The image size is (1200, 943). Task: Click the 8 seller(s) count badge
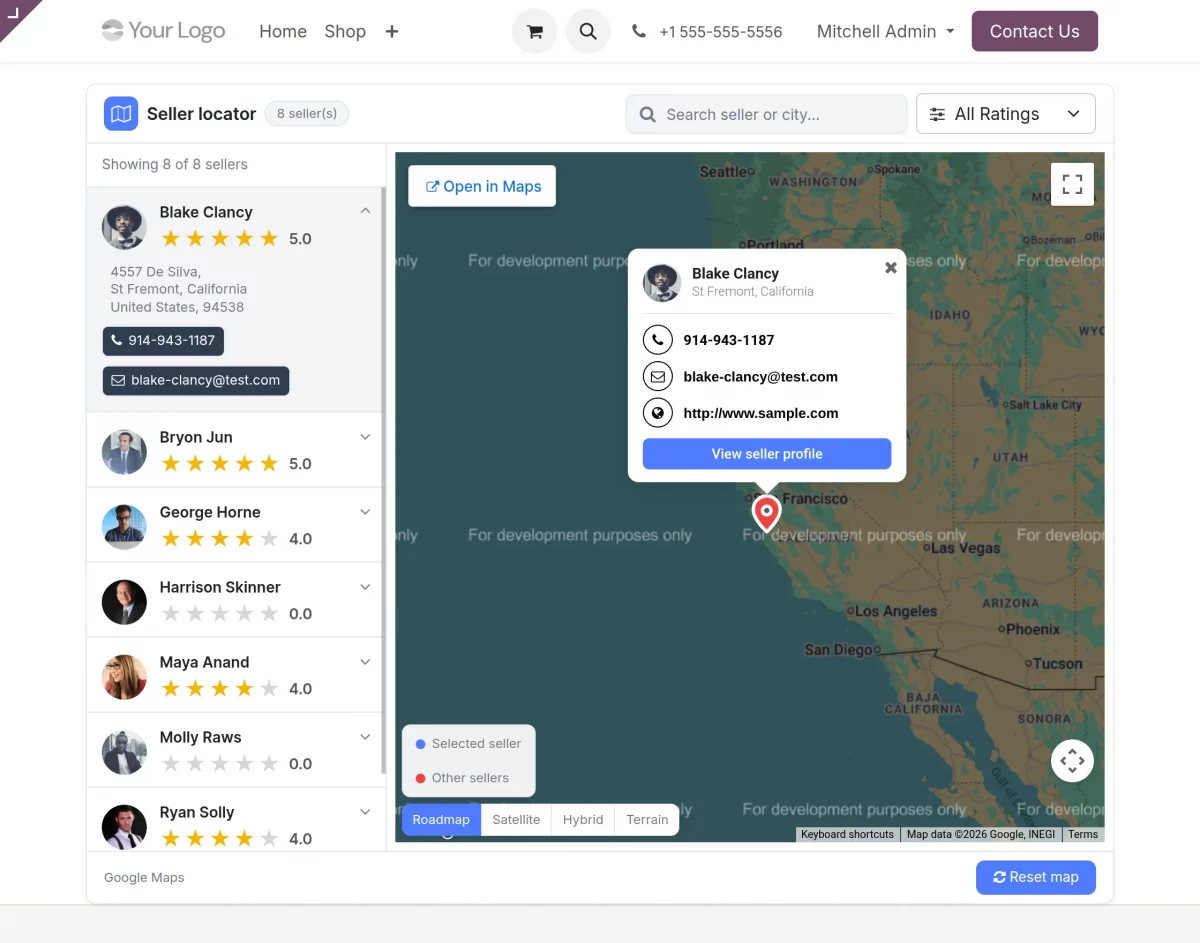(x=307, y=114)
